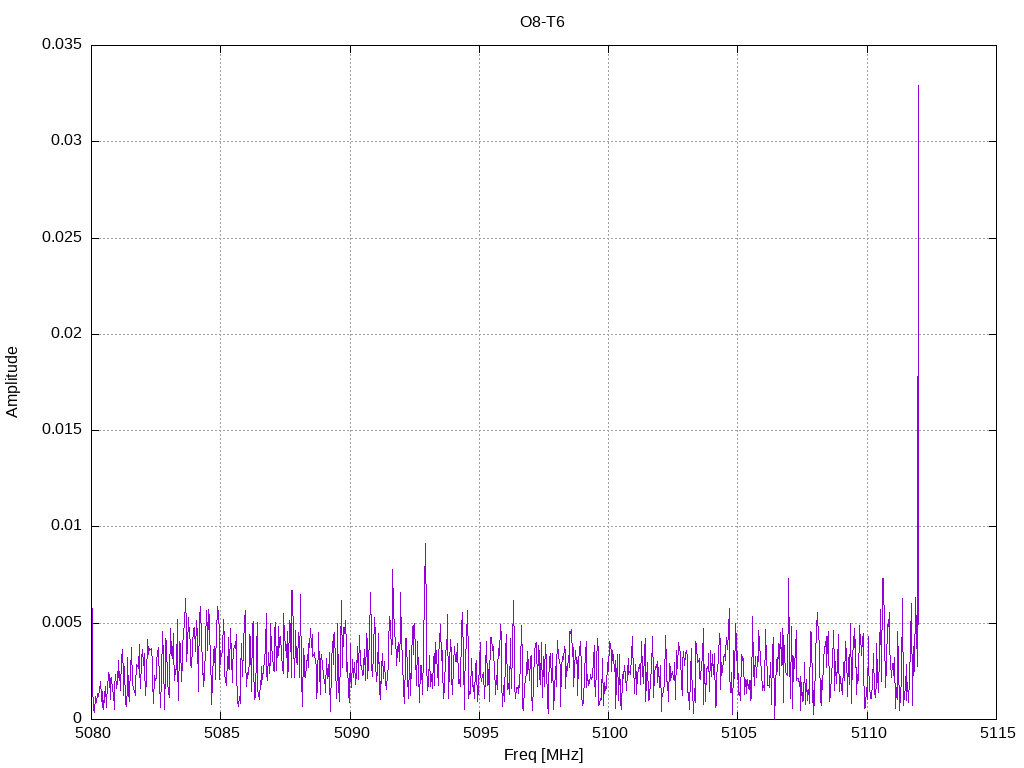Select the 0.005 y-axis tick label
The height and width of the screenshot is (768, 1024).
61,622
